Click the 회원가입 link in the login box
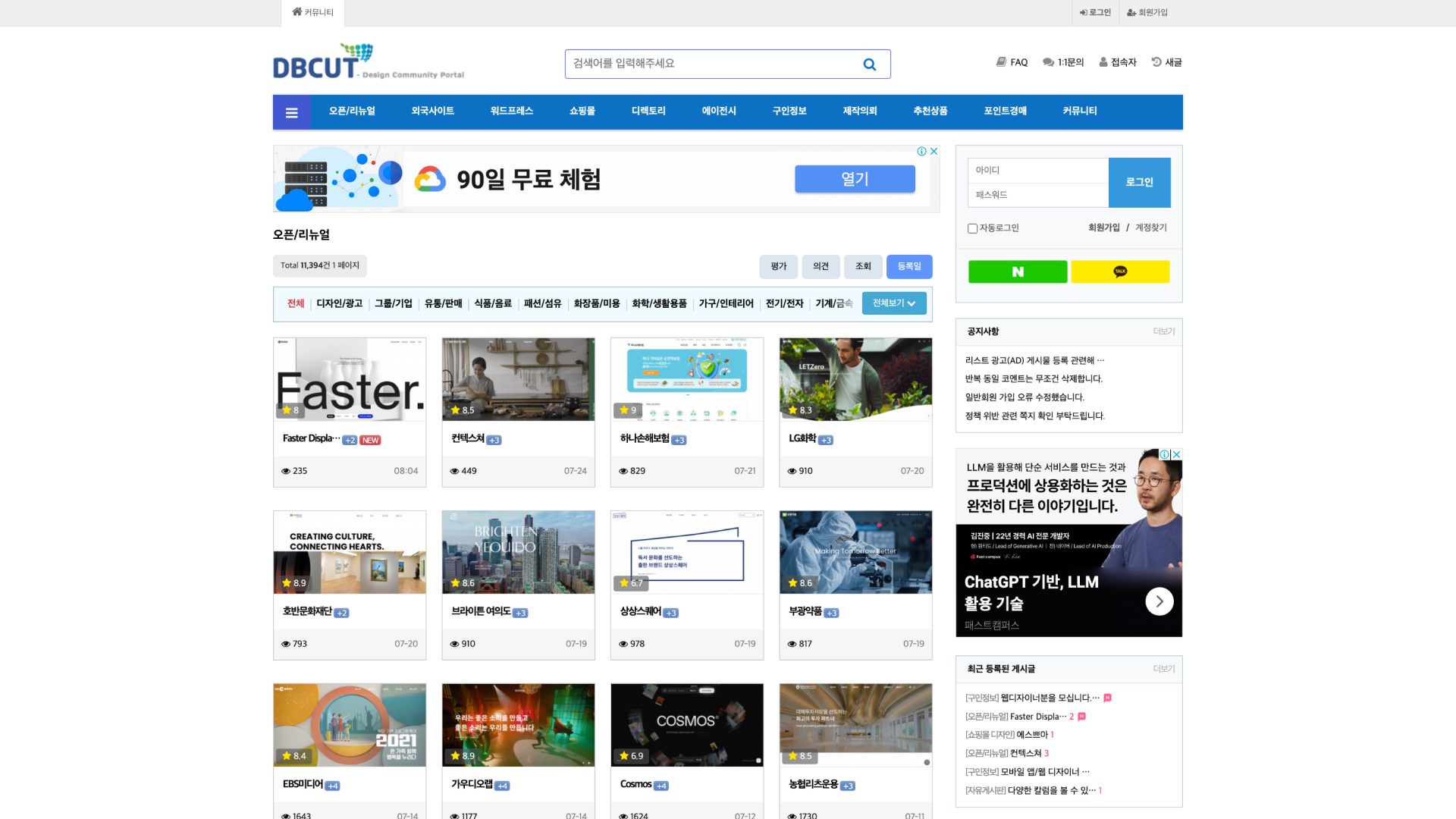This screenshot has width=1456, height=819. click(x=1103, y=227)
